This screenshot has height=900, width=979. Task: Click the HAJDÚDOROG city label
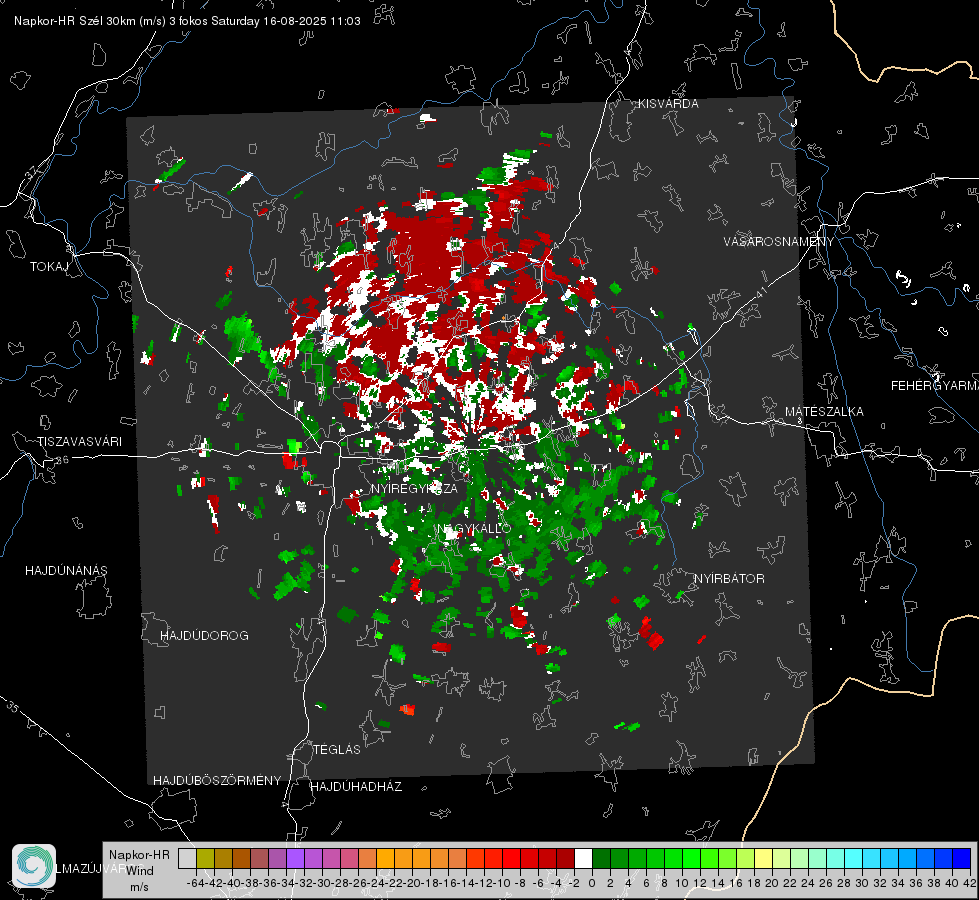pyautogui.click(x=204, y=636)
